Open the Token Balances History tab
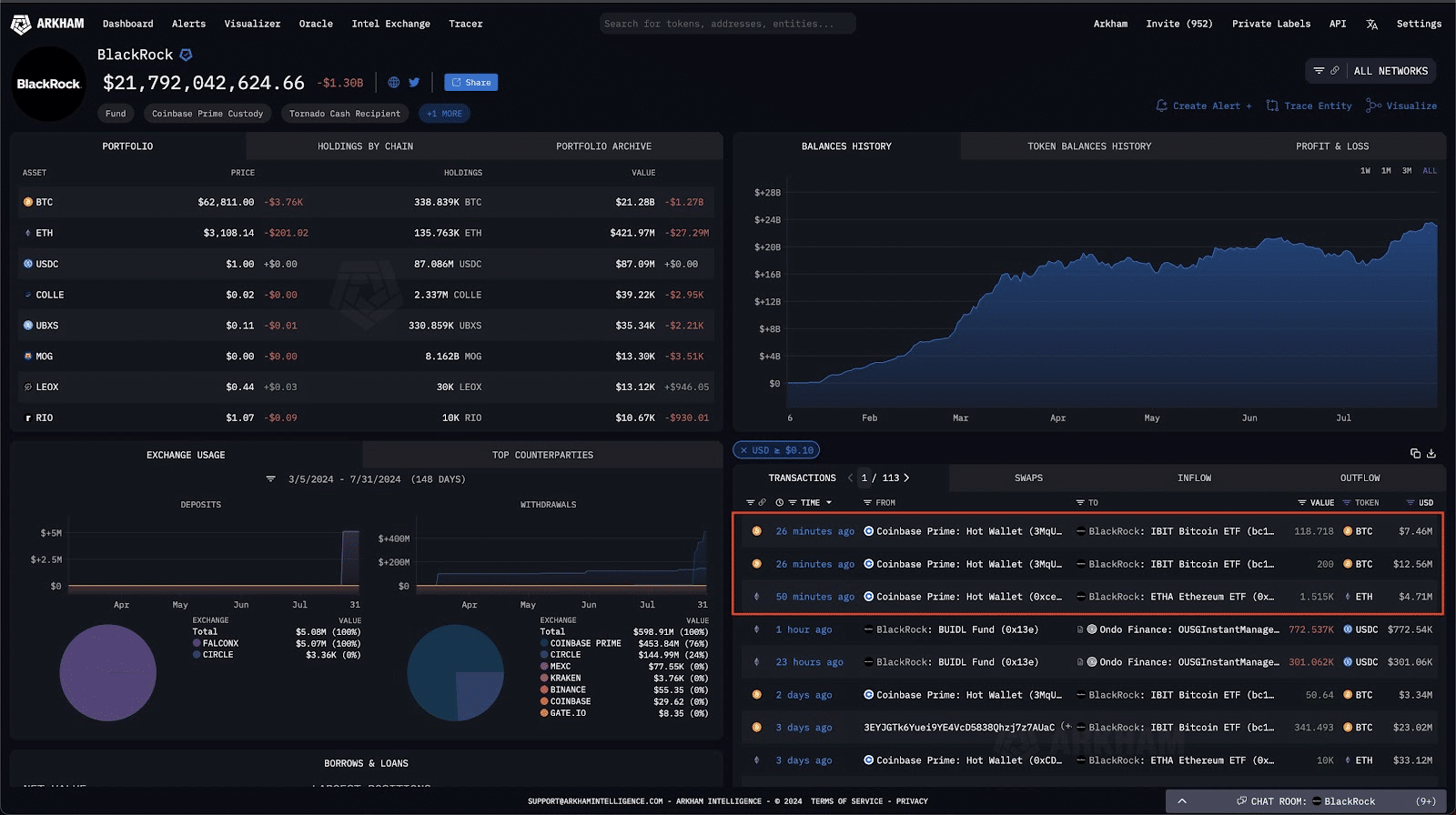This screenshot has height=815, width=1456. [x=1089, y=146]
